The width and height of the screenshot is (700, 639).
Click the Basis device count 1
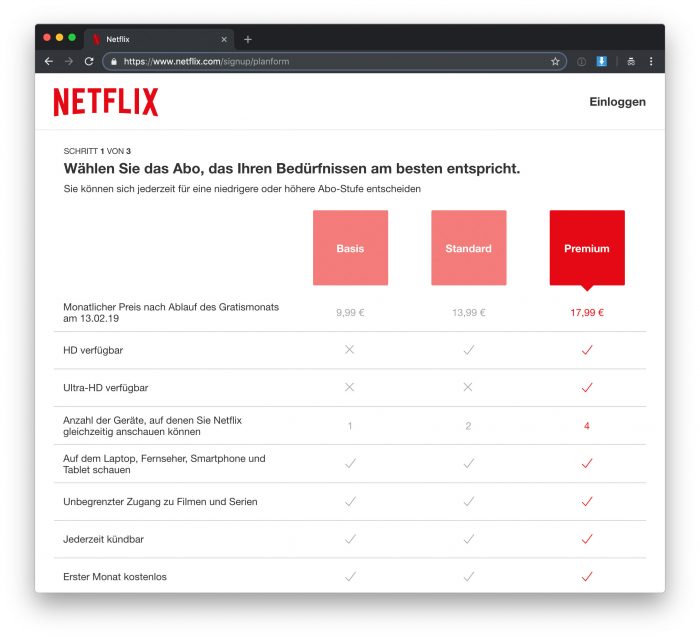click(350, 426)
